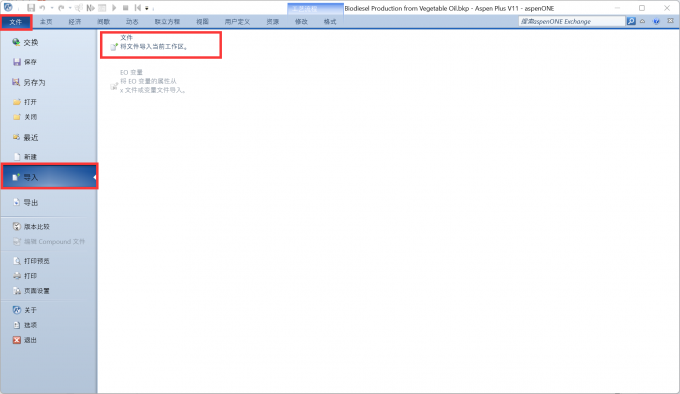This screenshot has height=394, width=680.
Task: Choose 打开 in the file menu
Action: (x=49, y=102)
